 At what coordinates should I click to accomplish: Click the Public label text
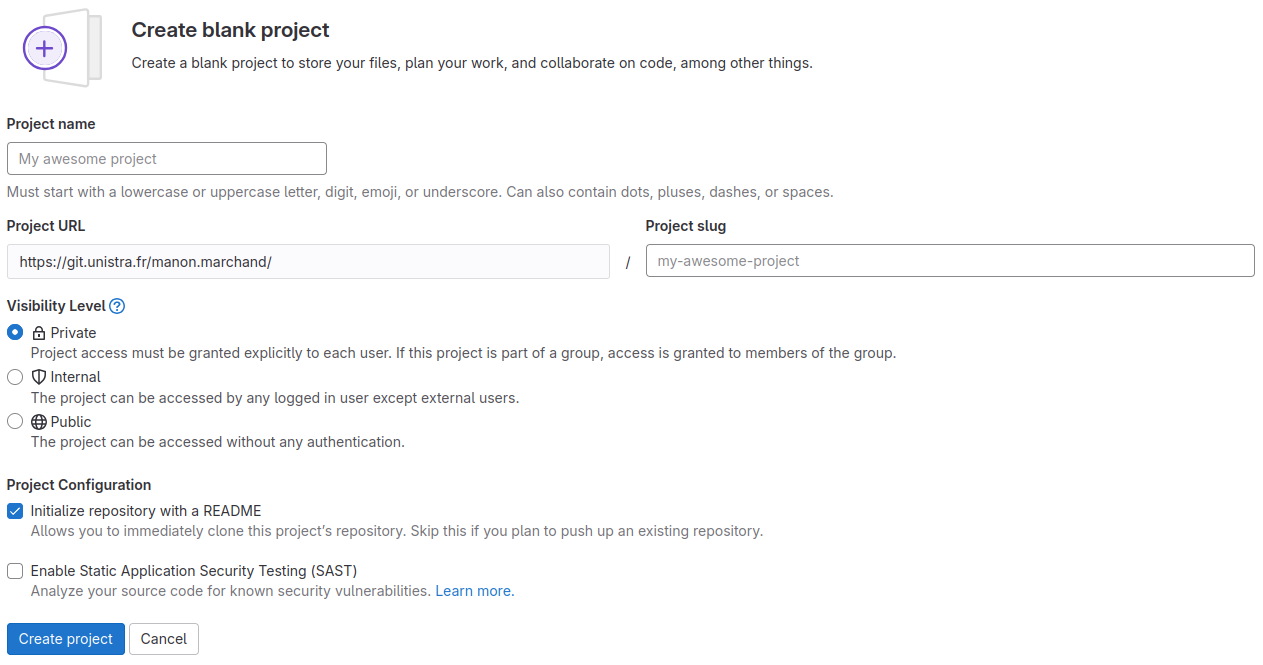69,421
